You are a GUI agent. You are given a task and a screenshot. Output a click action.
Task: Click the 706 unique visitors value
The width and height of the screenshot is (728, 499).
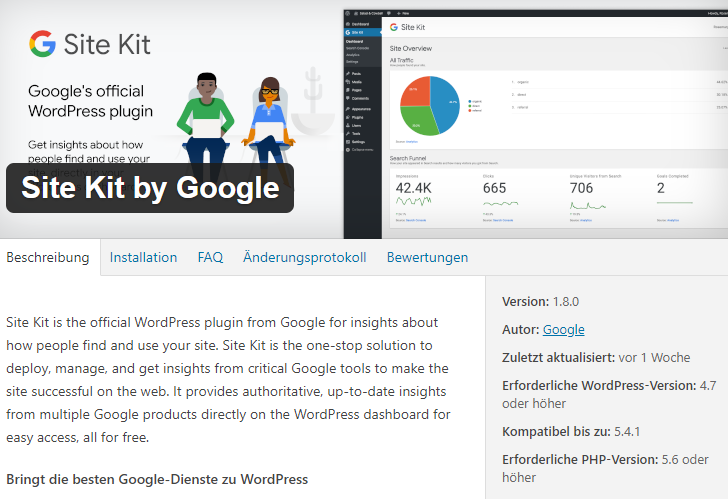tap(581, 188)
